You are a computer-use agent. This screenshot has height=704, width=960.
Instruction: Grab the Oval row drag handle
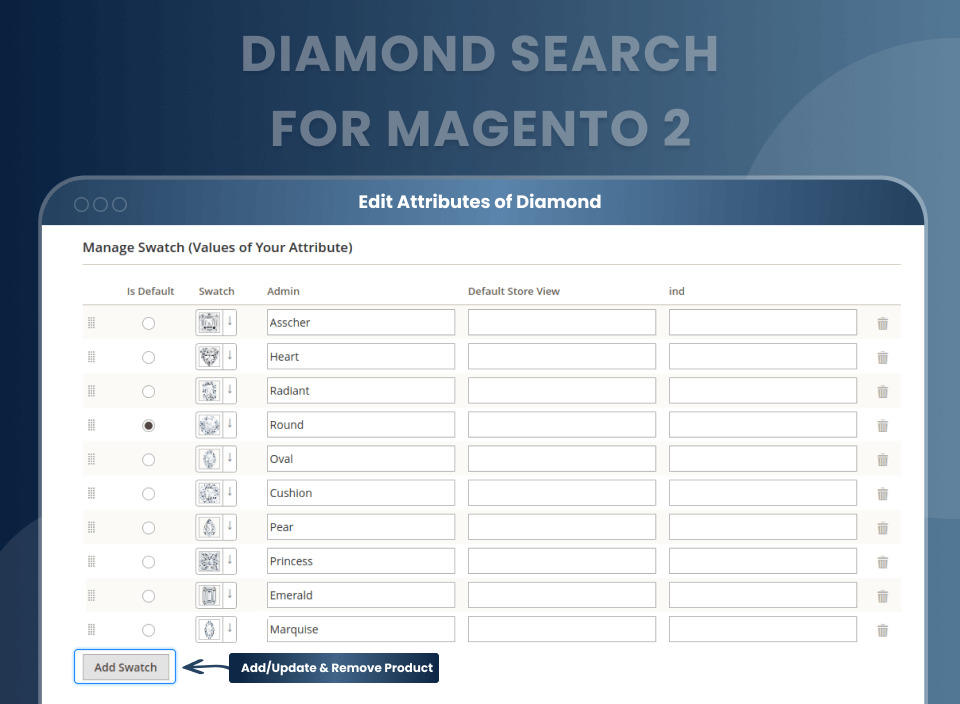click(91, 459)
